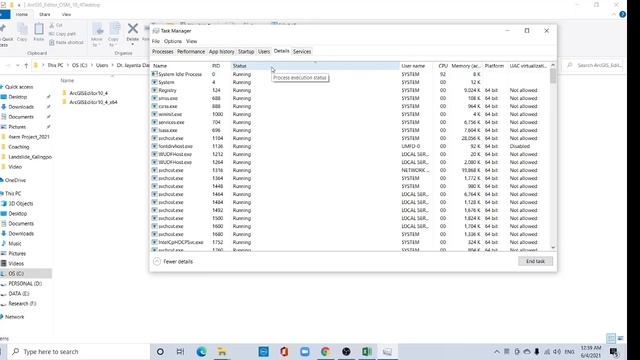Open File Explorer help question mark icon

pyautogui.click(x=622, y=15)
